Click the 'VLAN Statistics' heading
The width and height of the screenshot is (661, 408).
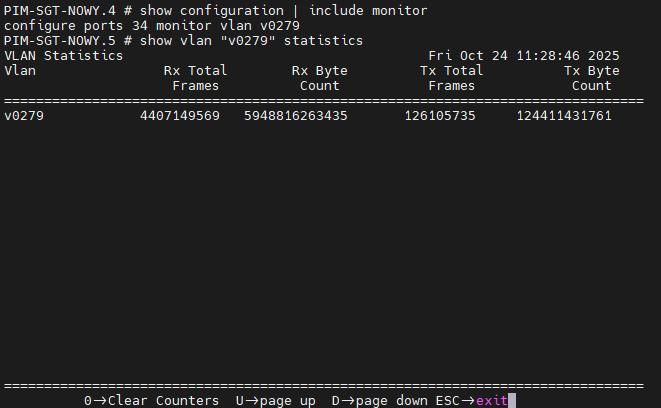pos(63,56)
